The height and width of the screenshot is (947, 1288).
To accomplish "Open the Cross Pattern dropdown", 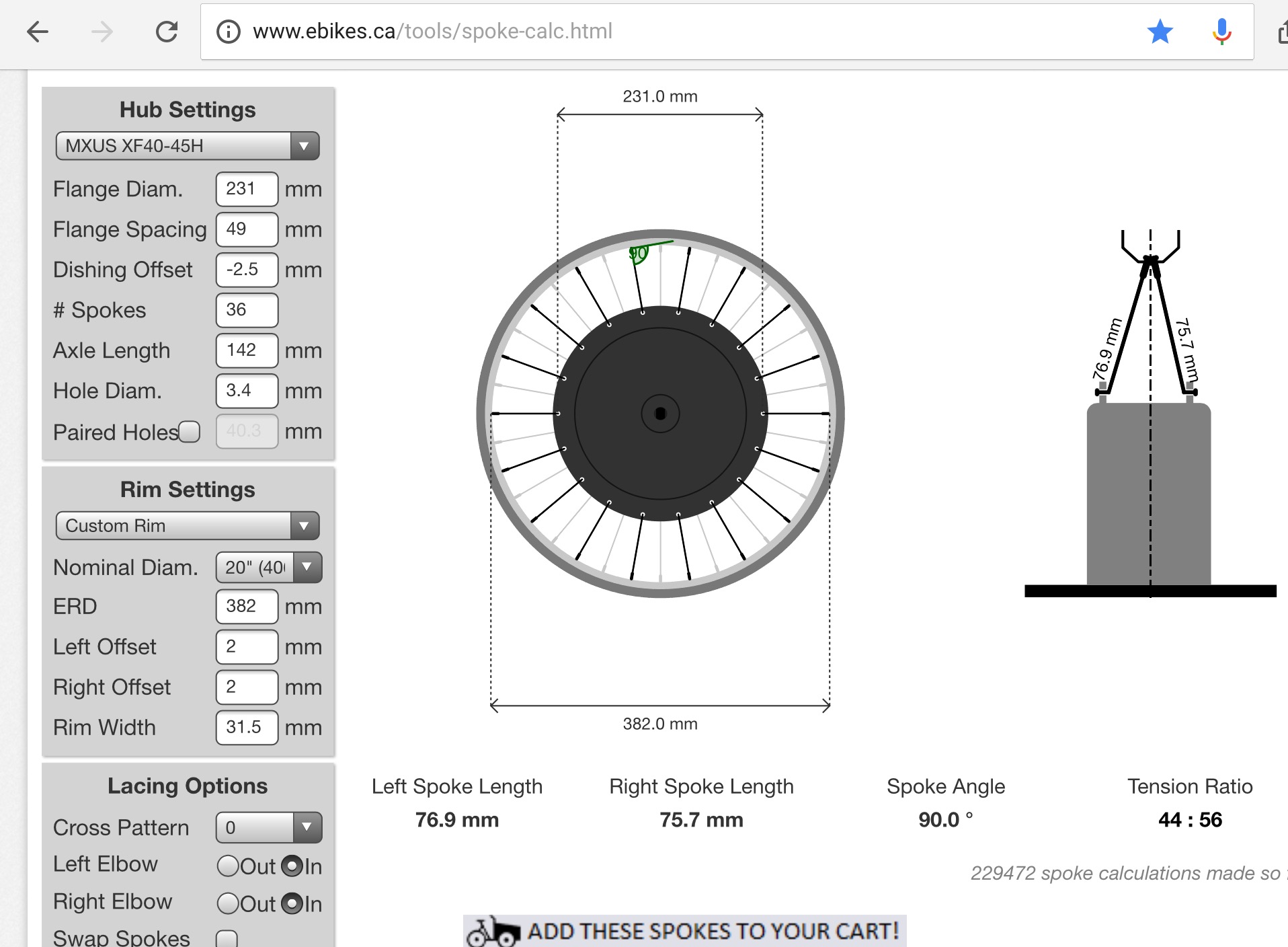I will [268, 827].
